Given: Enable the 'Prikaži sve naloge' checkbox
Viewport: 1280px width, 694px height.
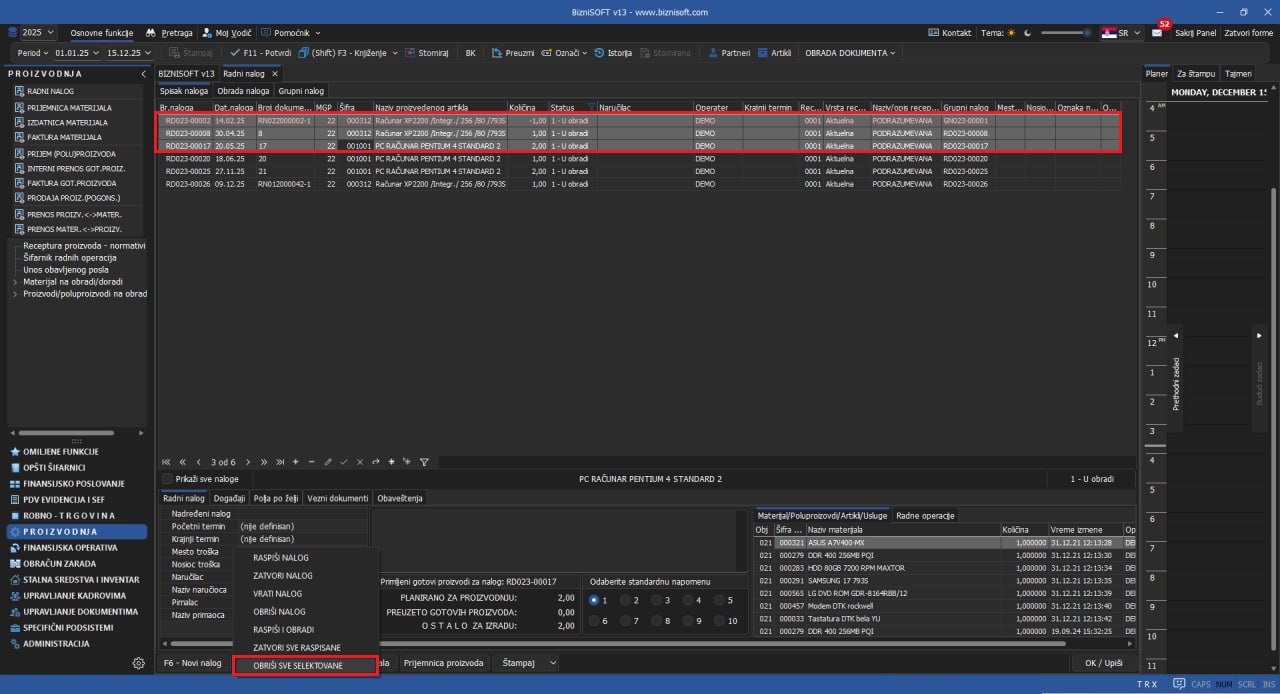Looking at the screenshot, I should 168,479.
